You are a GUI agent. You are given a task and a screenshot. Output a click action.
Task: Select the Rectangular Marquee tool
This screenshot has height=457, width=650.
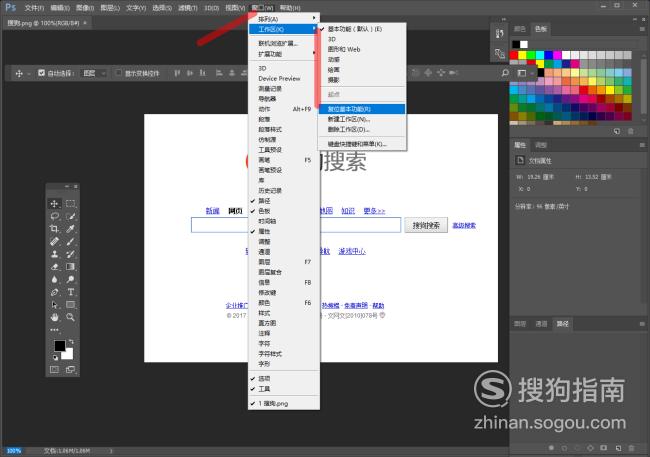click(x=71, y=204)
